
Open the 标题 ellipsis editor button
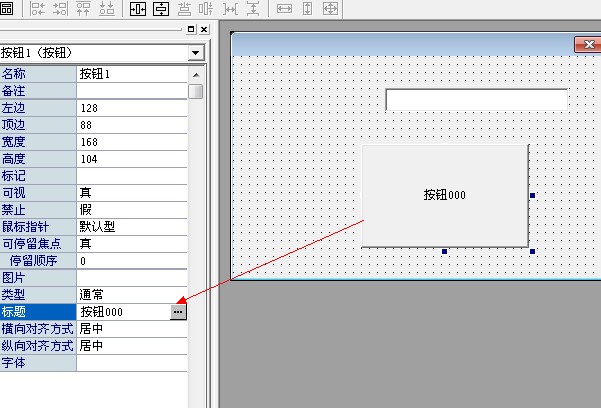pyautogui.click(x=178, y=312)
